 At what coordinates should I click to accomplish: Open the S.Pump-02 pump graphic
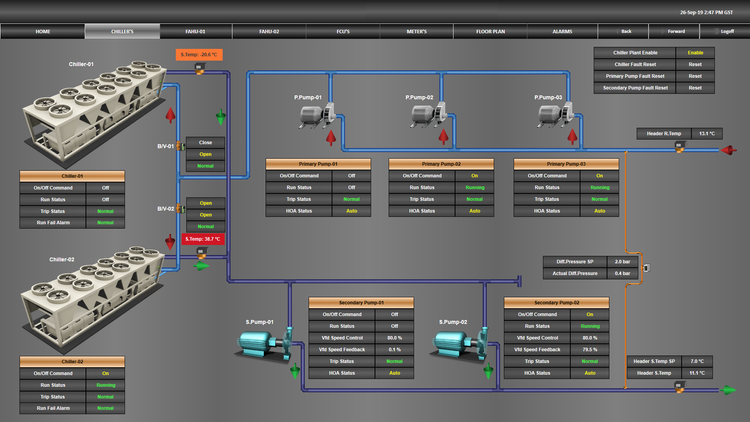(459, 344)
